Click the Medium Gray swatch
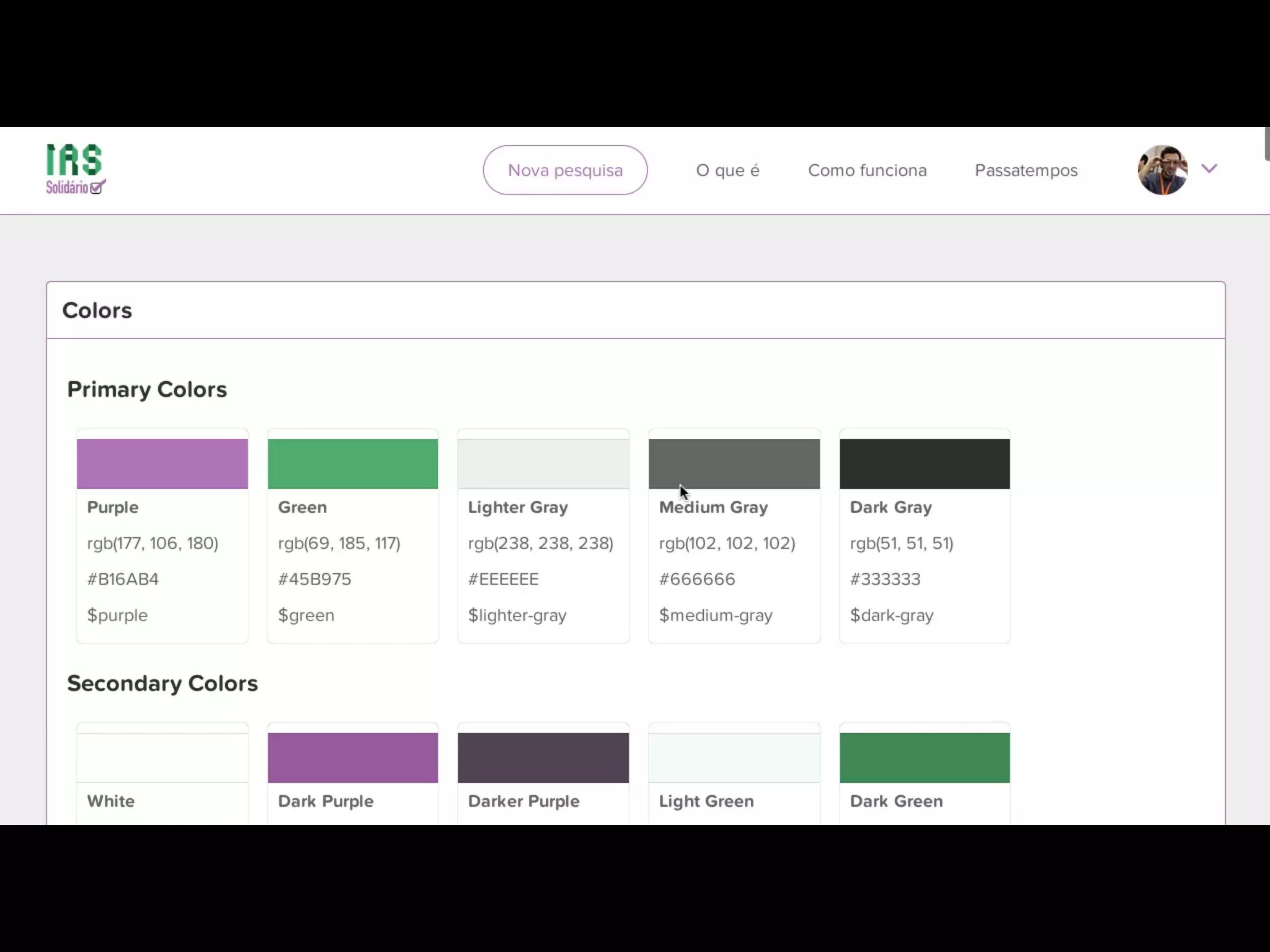 [734, 464]
